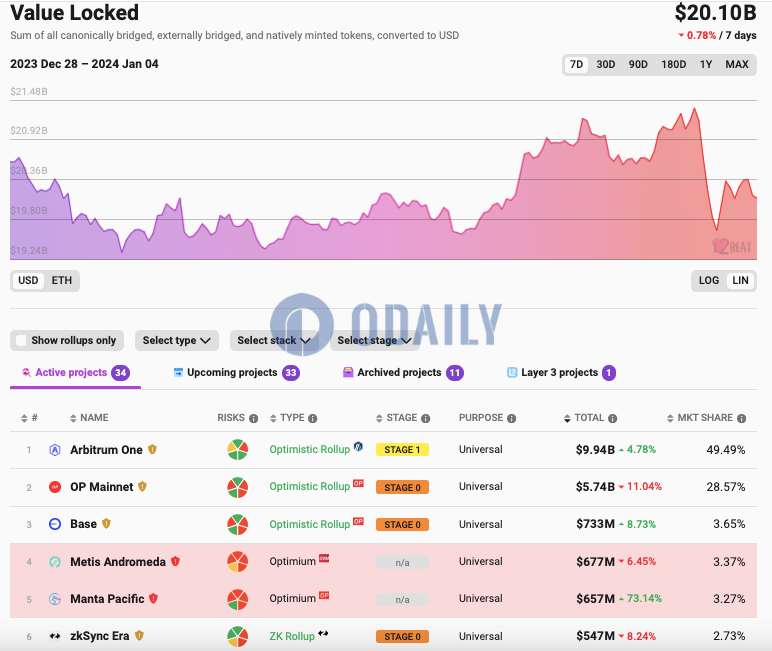
Task: Click the OP Mainnet logo icon
Action: click(x=55, y=487)
